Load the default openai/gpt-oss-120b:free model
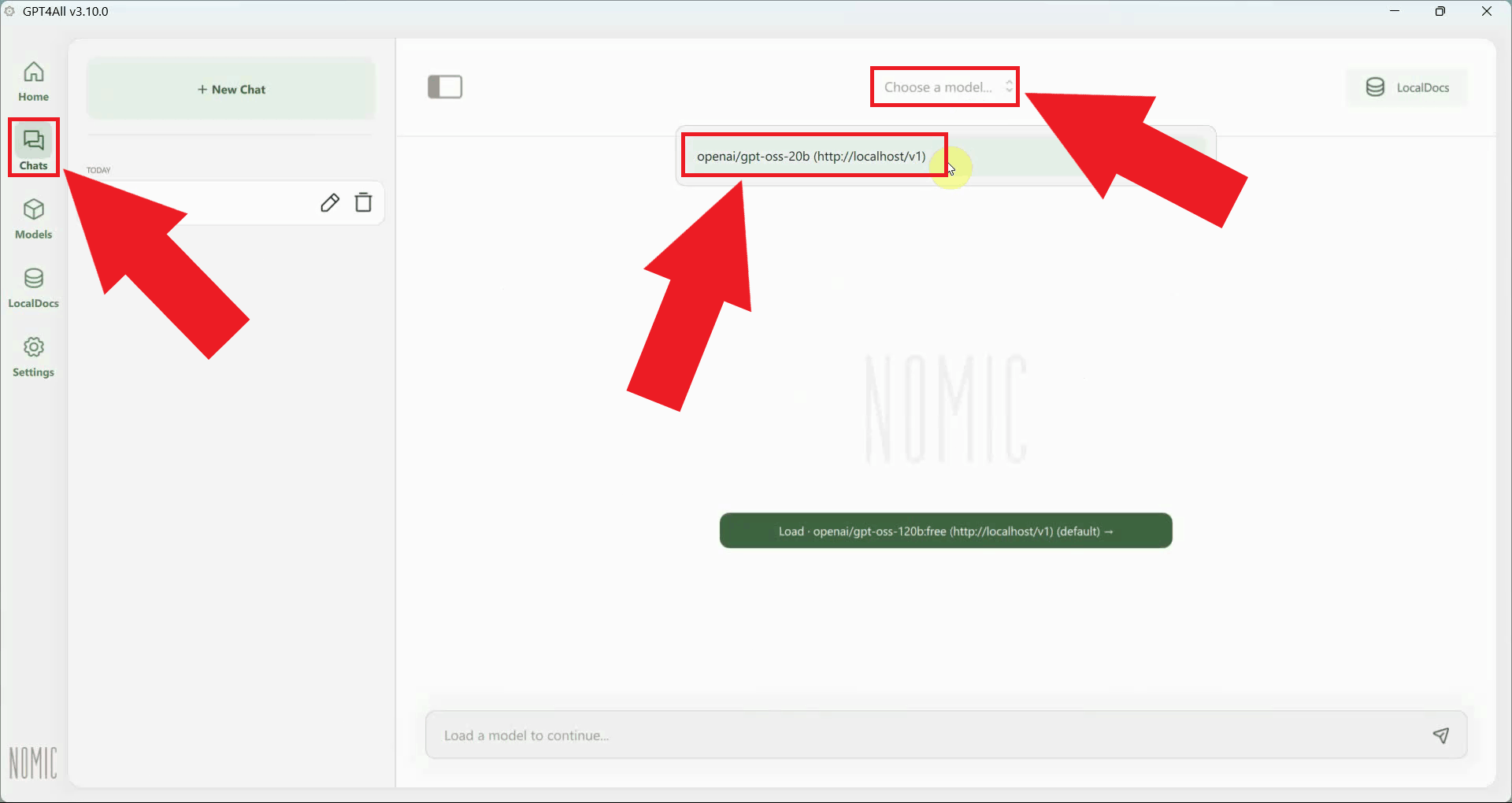The width and height of the screenshot is (1512, 803). click(945, 531)
